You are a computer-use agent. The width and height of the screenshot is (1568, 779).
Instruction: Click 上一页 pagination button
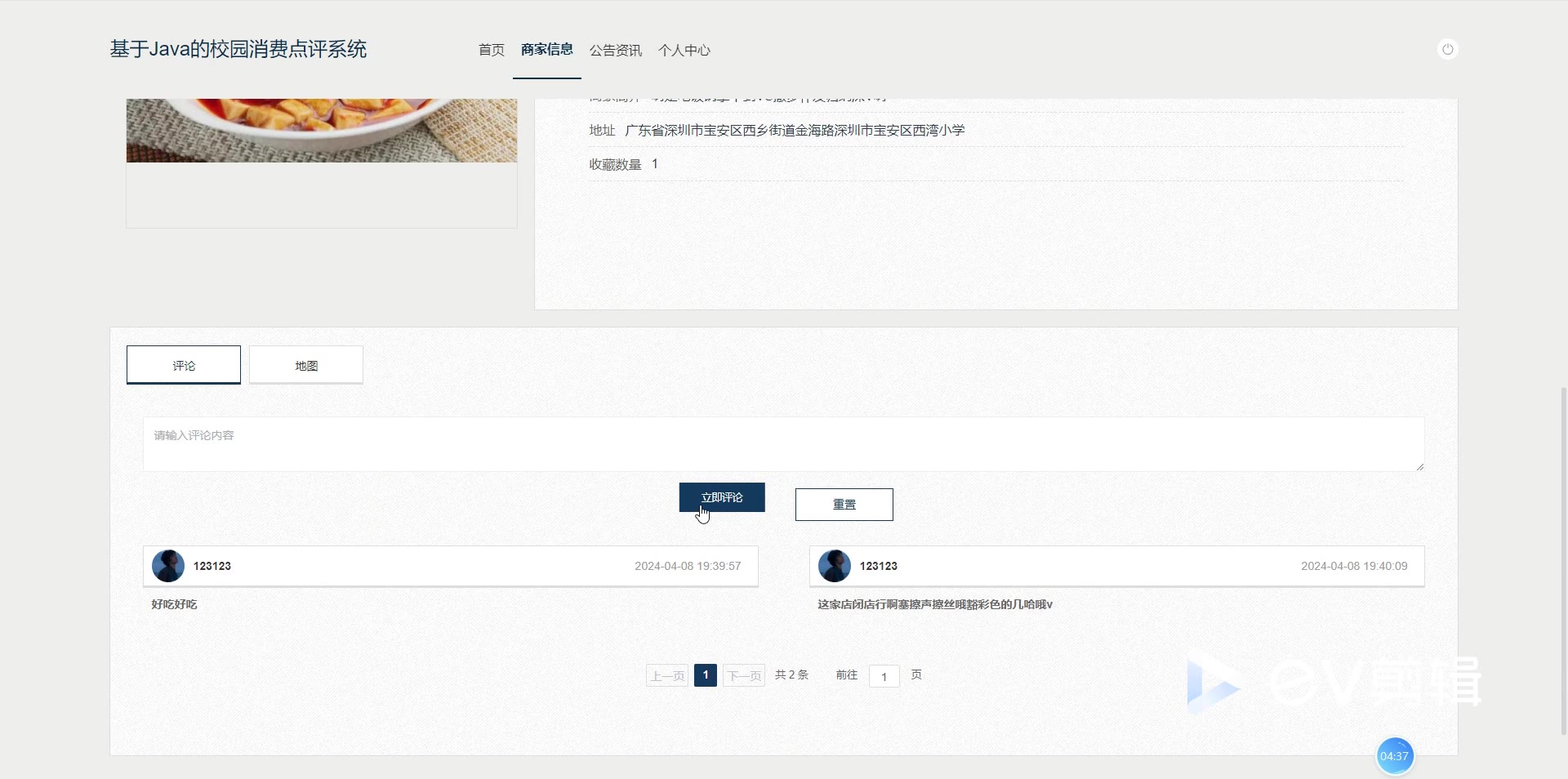(x=667, y=675)
